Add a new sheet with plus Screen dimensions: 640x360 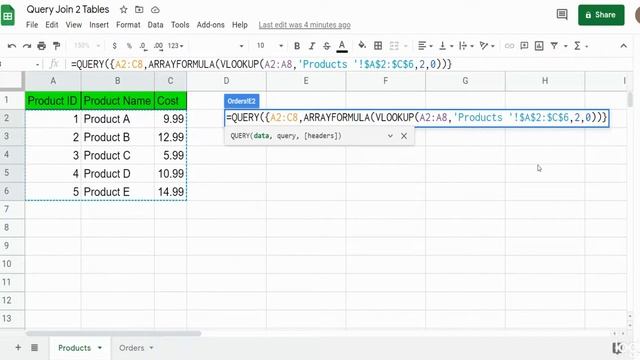(18, 348)
